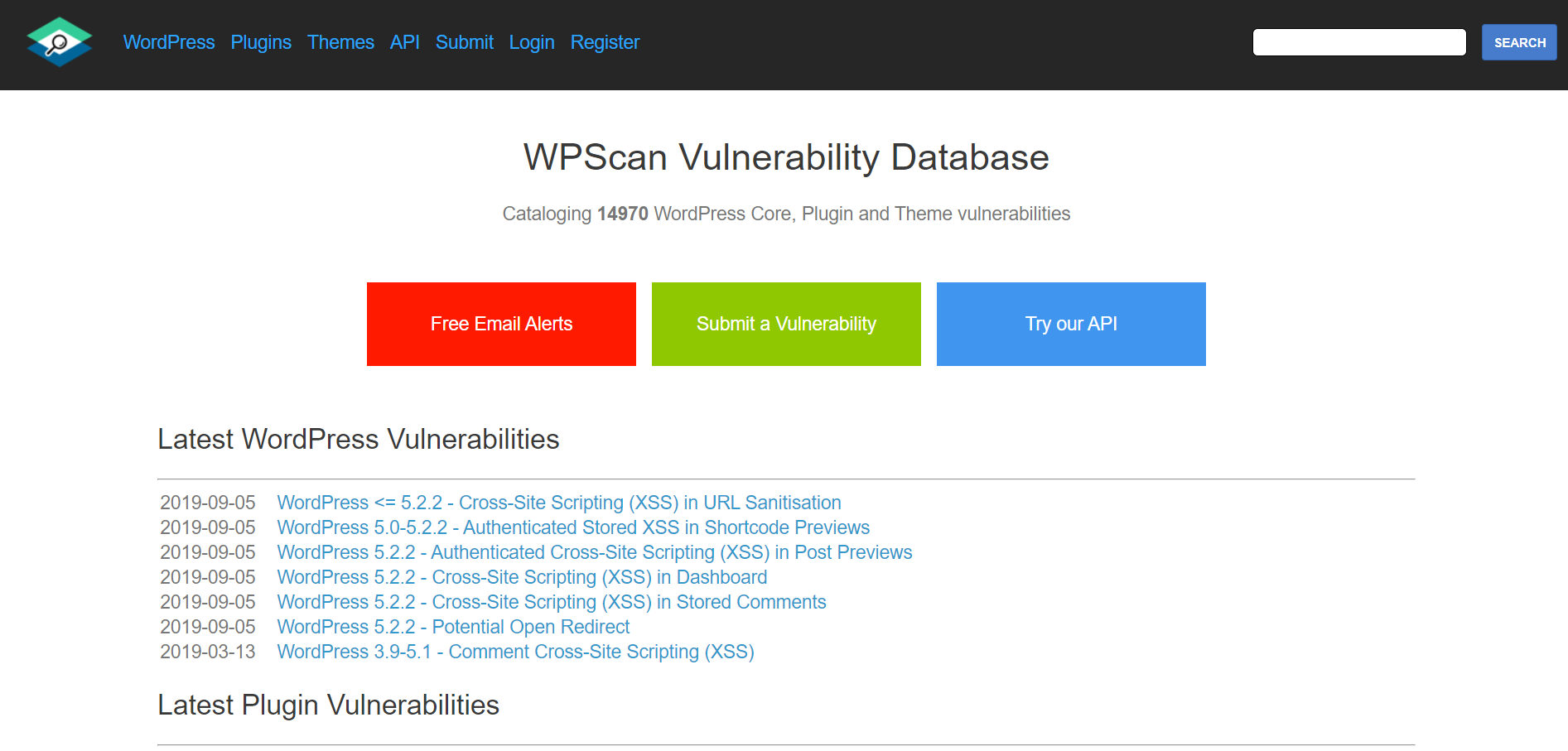1568x751 pixels.
Task: Go to the Plugins page
Action: (261, 42)
